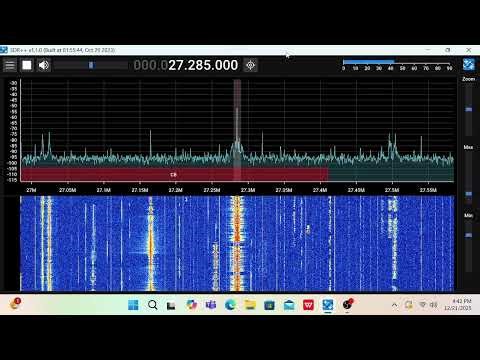Click the VFO marker at 27.285 MHz
Image resolution: width=480 pixels, height=360 pixels.
237,130
